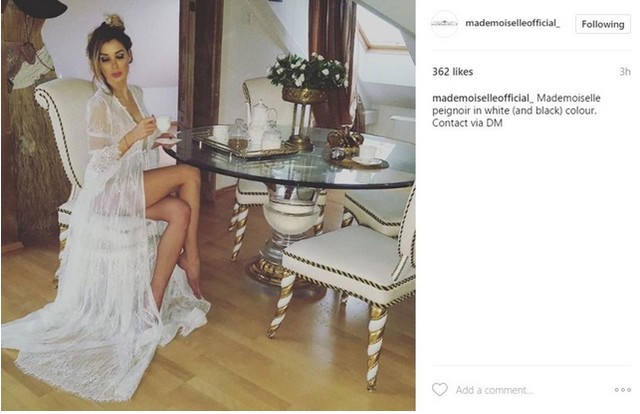Open the 3h timestamp permalink
This screenshot has width=640, height=414.
tap(625, 72)
